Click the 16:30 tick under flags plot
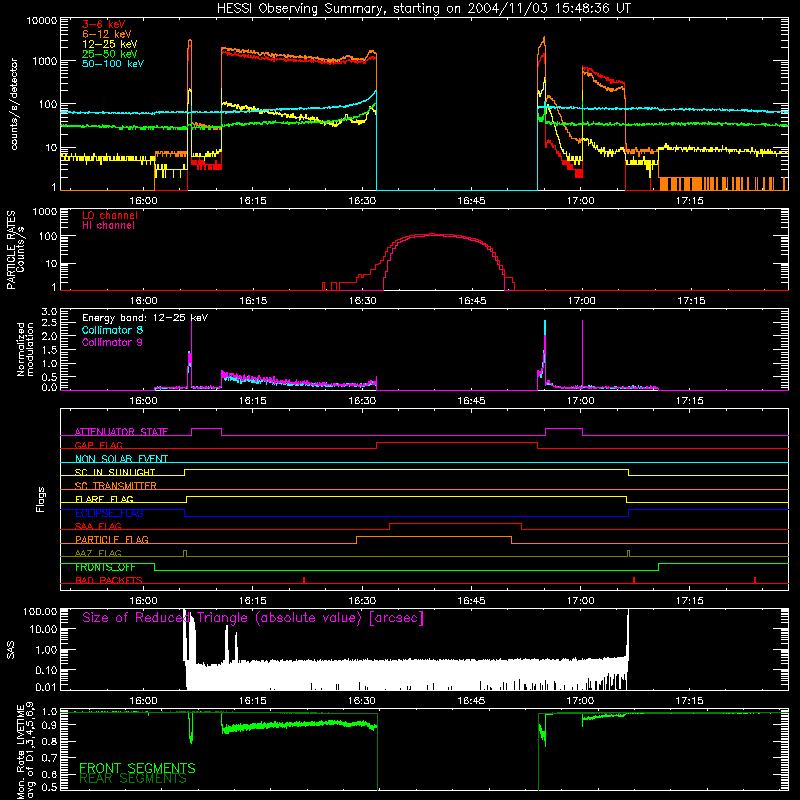 click(x=362, y=601)
